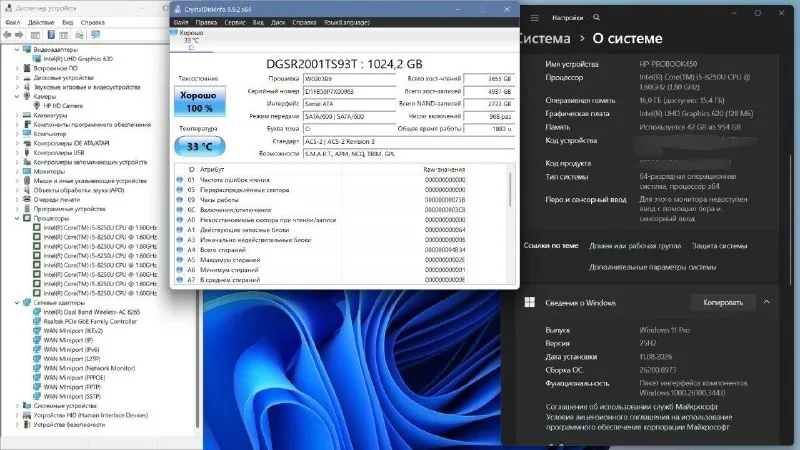Click the printer toolbar icon in Device Manager
Image resolution: width=800 pixels, height=450 pixels.
click(79, 35)
